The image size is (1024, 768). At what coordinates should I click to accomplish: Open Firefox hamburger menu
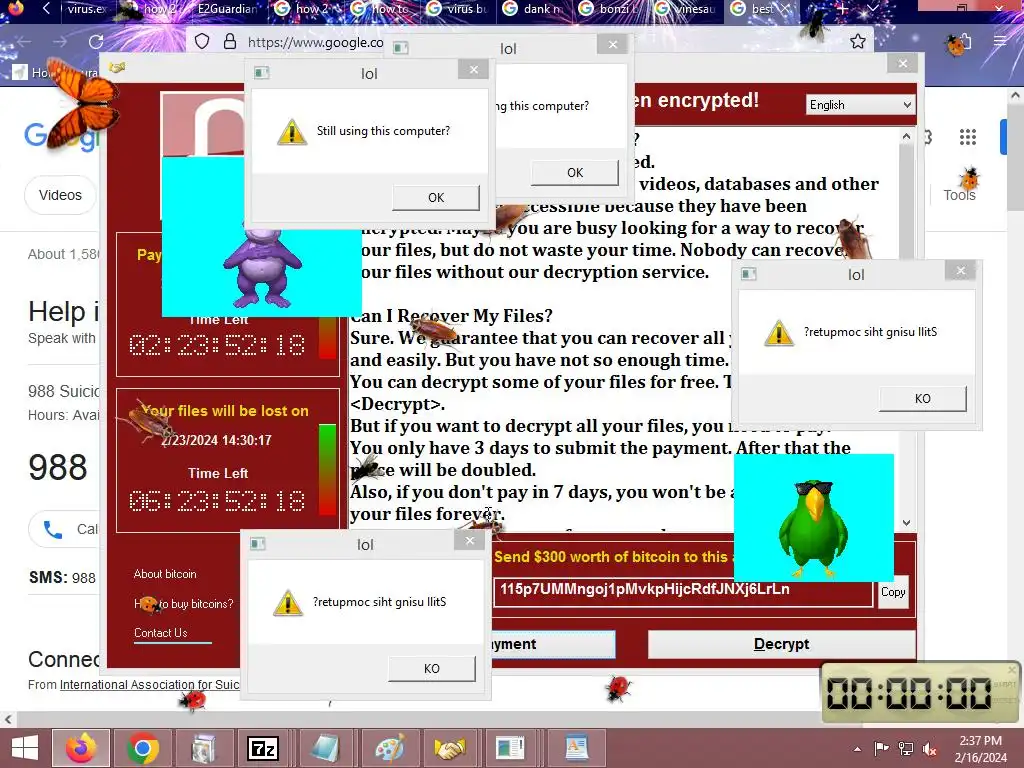point(1000,41)
